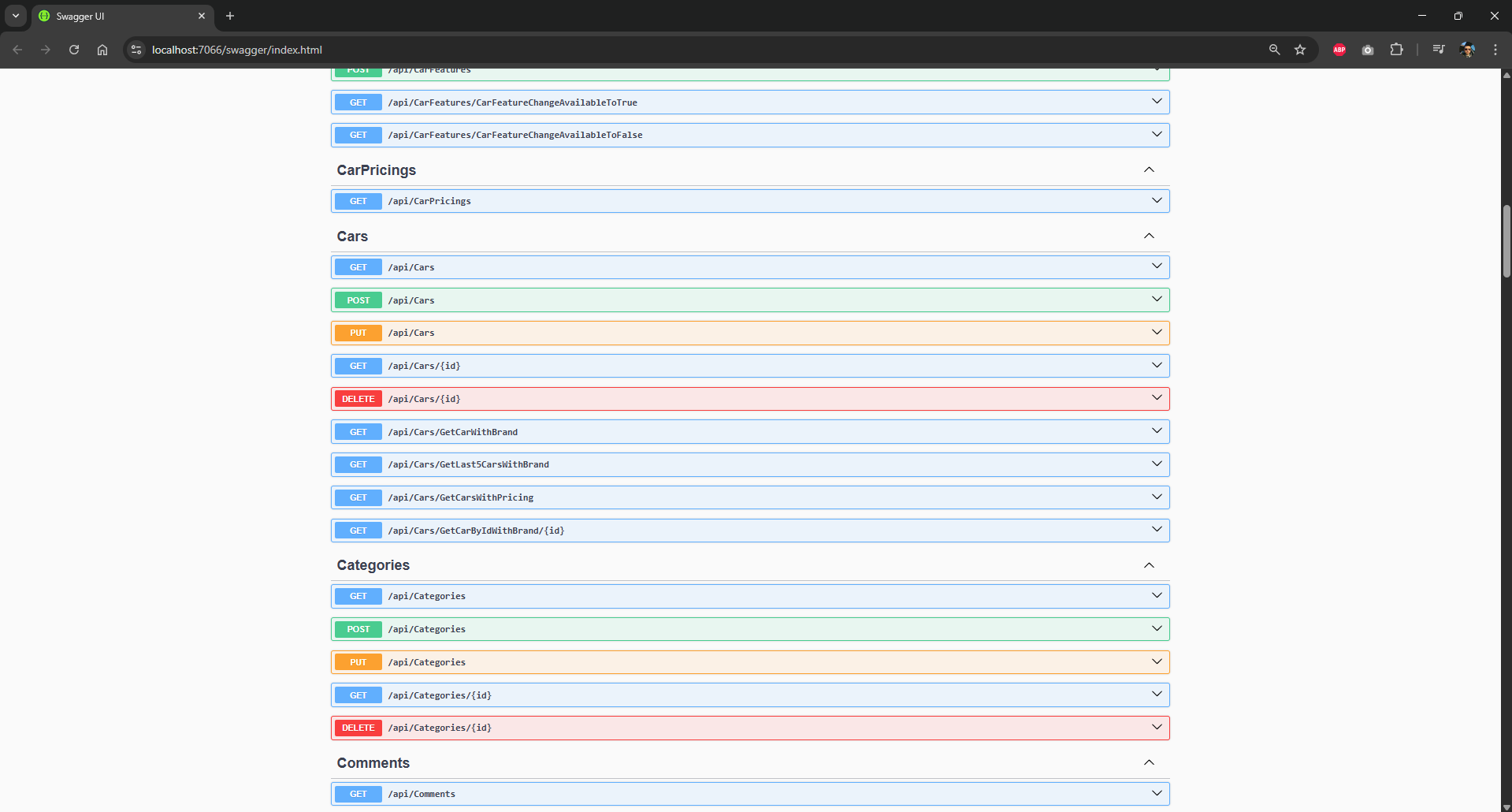Reload the Swagger UI page
The width and height of the screenshot is (1512, 812).
point(74,50)
